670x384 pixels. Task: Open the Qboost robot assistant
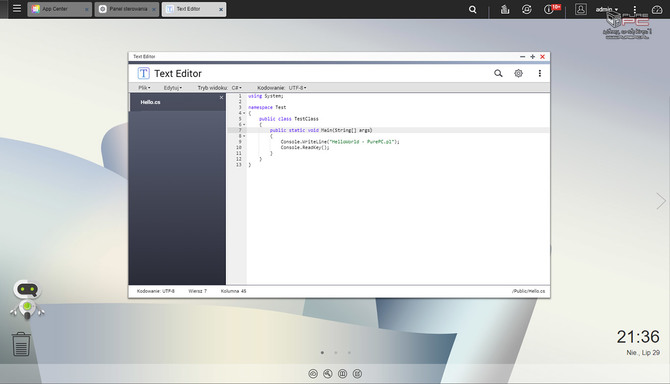click(x=27, y=299)
